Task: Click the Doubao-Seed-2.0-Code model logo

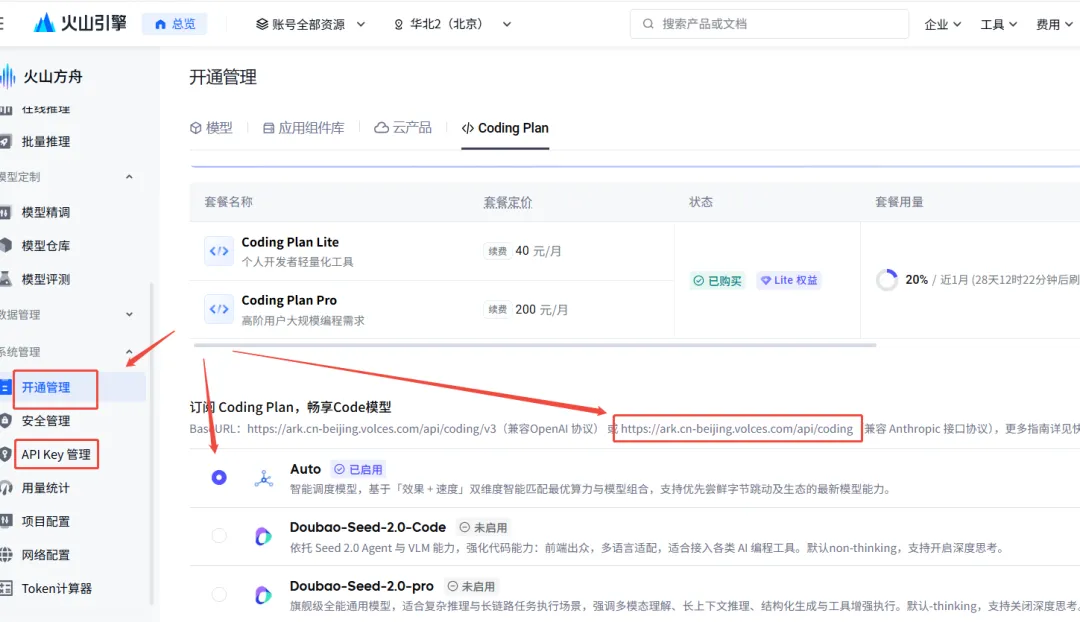Action: coord(263,536)
